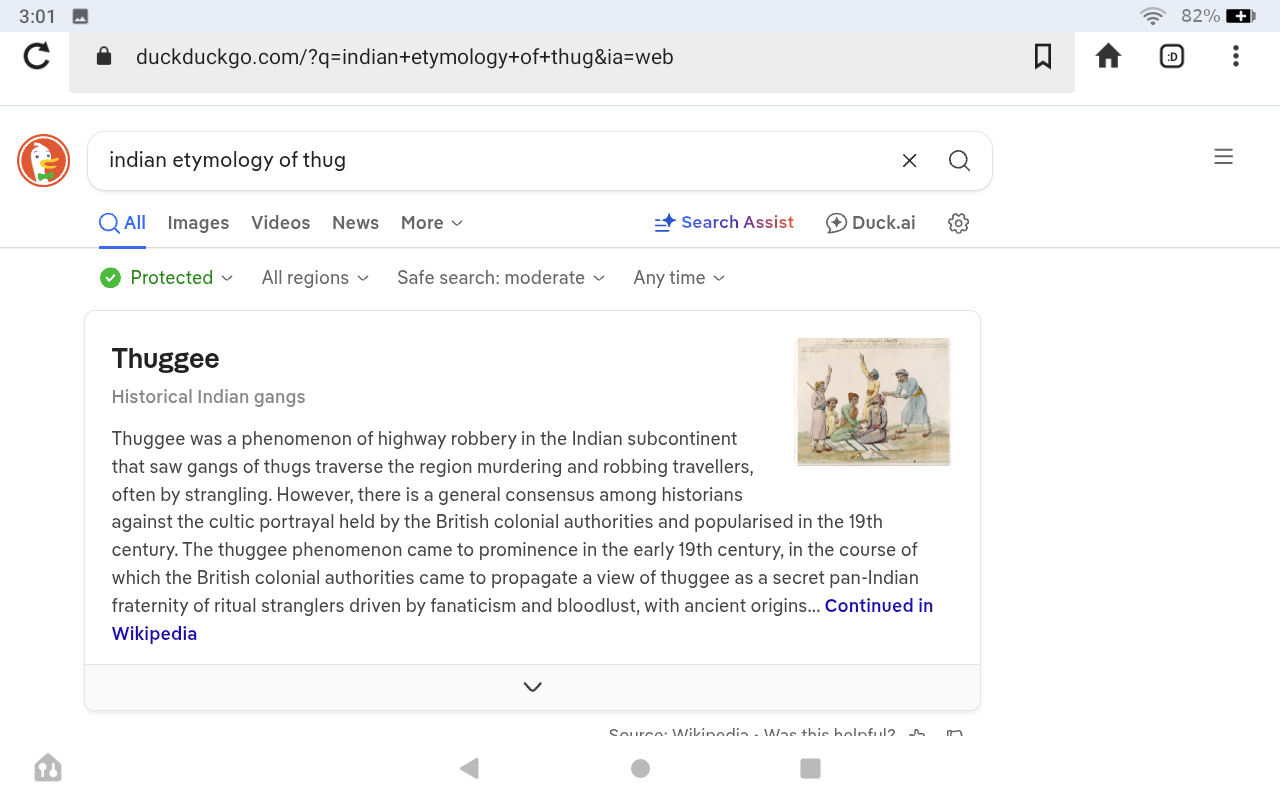
Task: Expand the Thuggee info card chevron
Action: pyautogui.click(x=532, y=687)
